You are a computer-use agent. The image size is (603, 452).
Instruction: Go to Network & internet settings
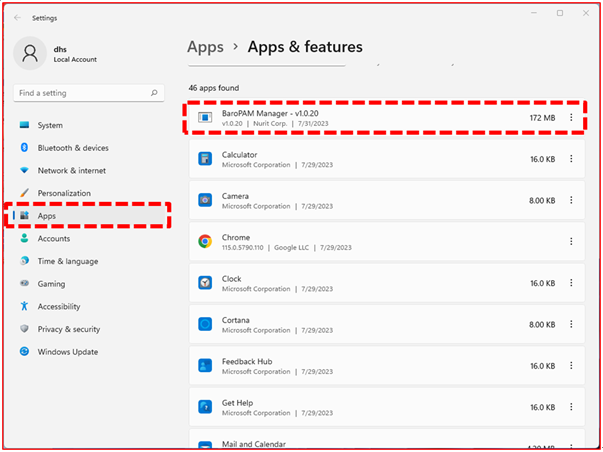tap(89, 170)
